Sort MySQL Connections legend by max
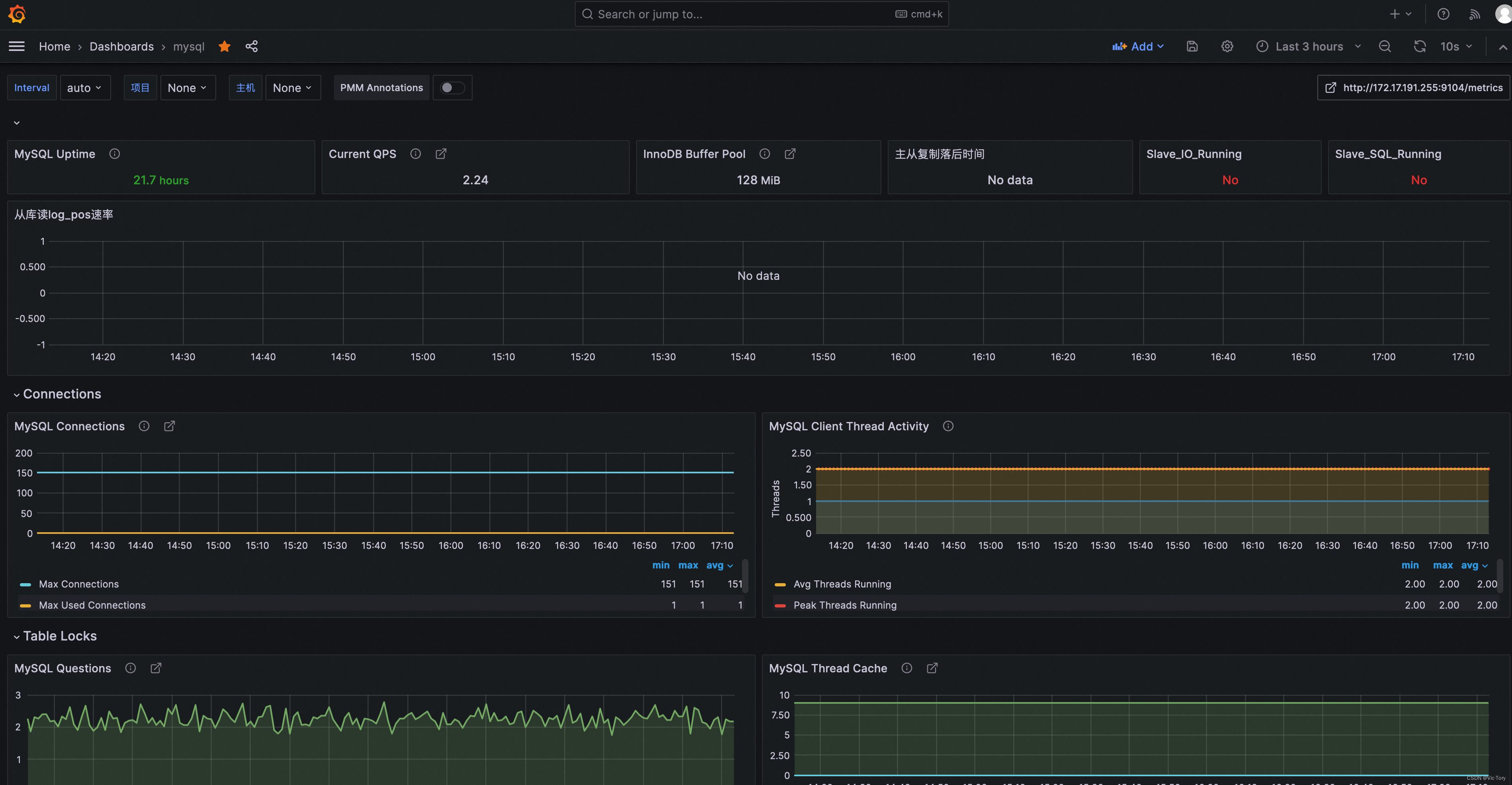The image size is (1512, 785). (x=688, y=565)
